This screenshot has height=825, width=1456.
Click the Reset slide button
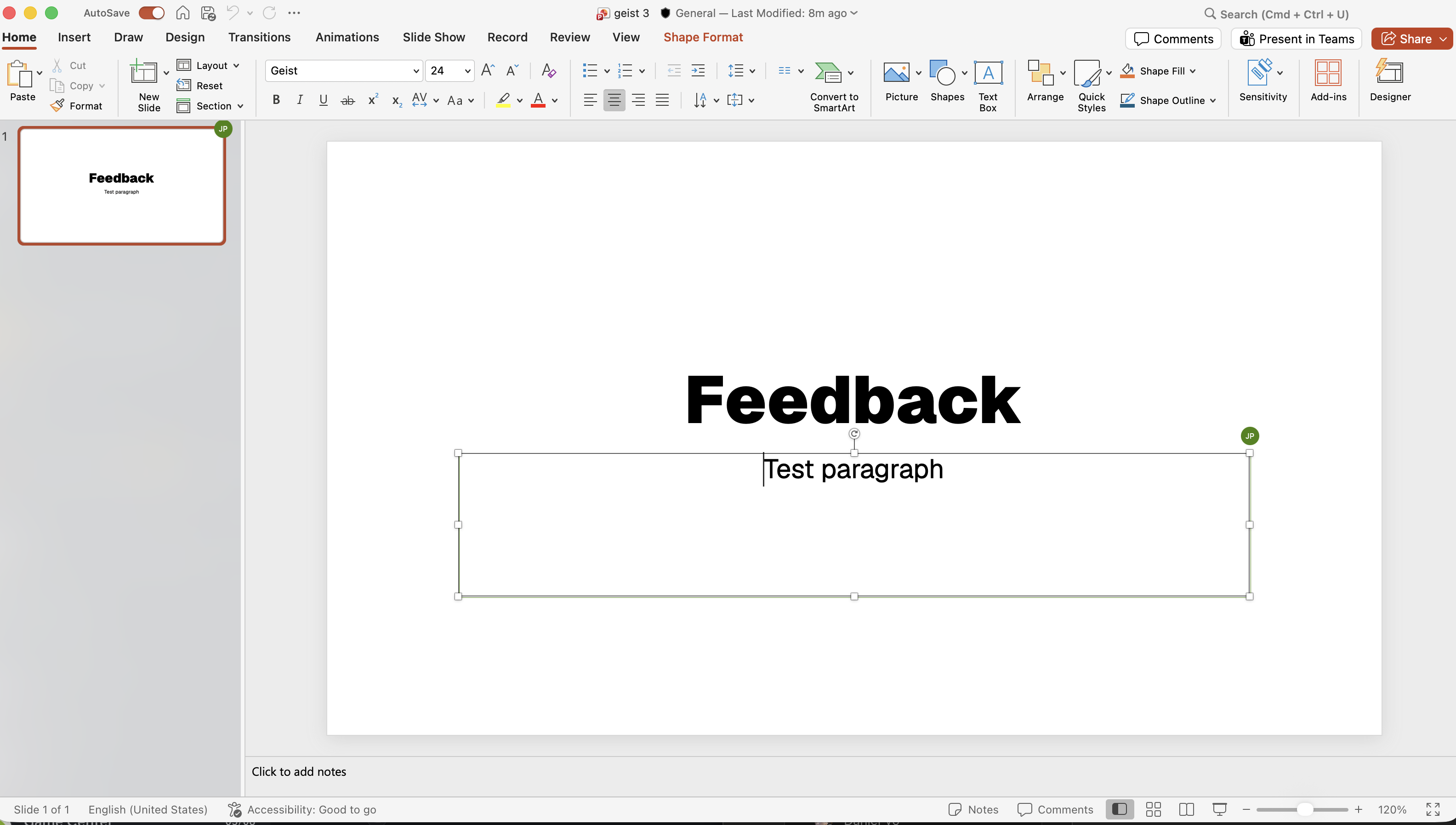click(199, 86)
